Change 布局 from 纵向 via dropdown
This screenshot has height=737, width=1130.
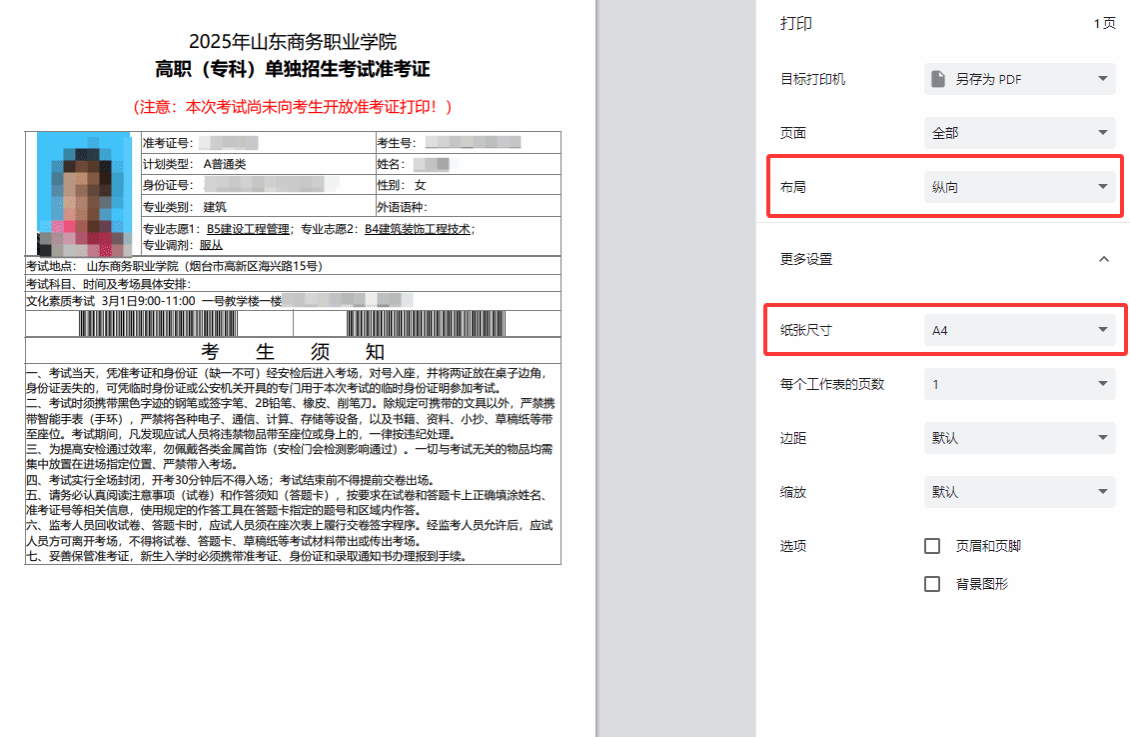[x=1019, y=187]
